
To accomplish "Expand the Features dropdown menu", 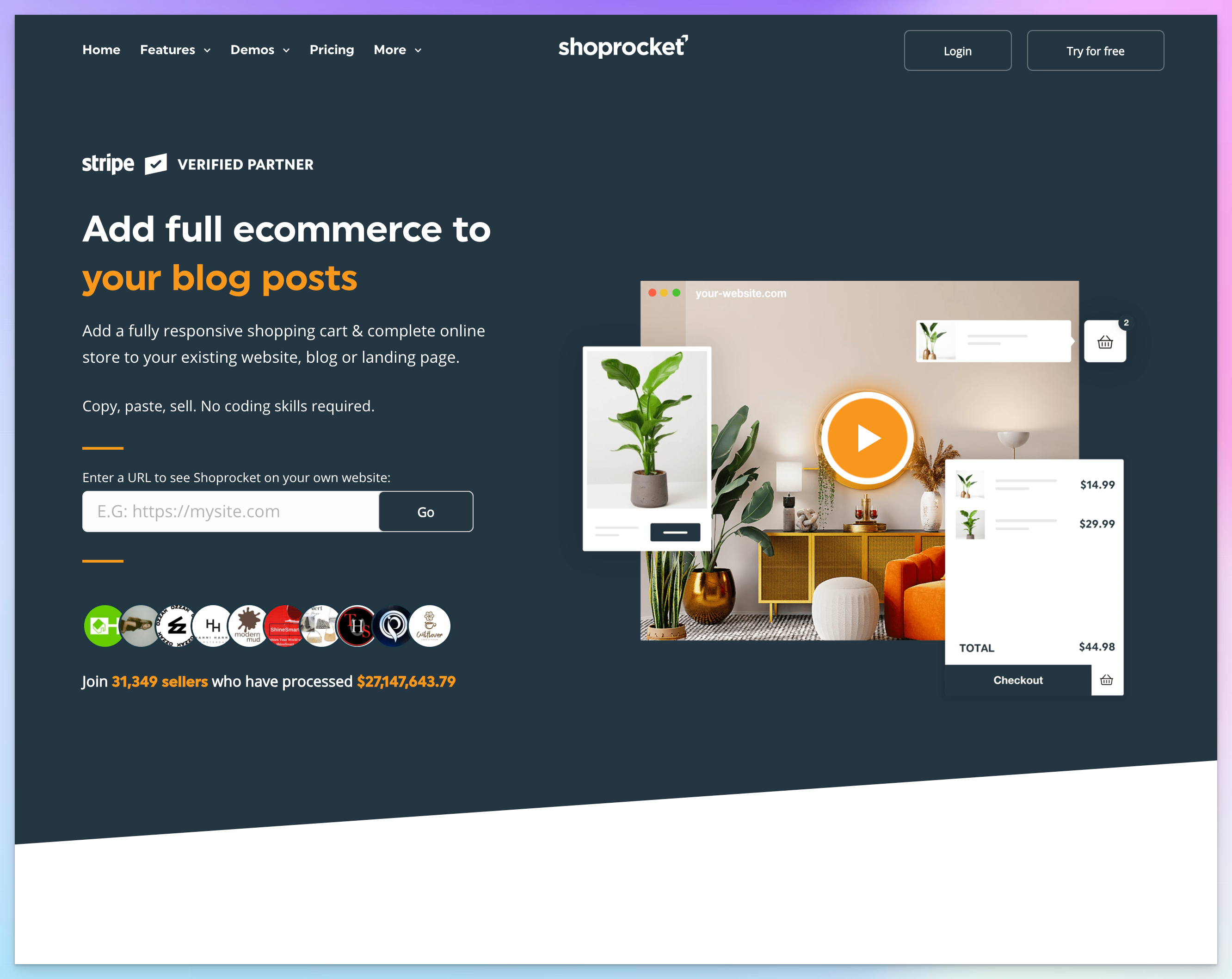I will [175, 50].
